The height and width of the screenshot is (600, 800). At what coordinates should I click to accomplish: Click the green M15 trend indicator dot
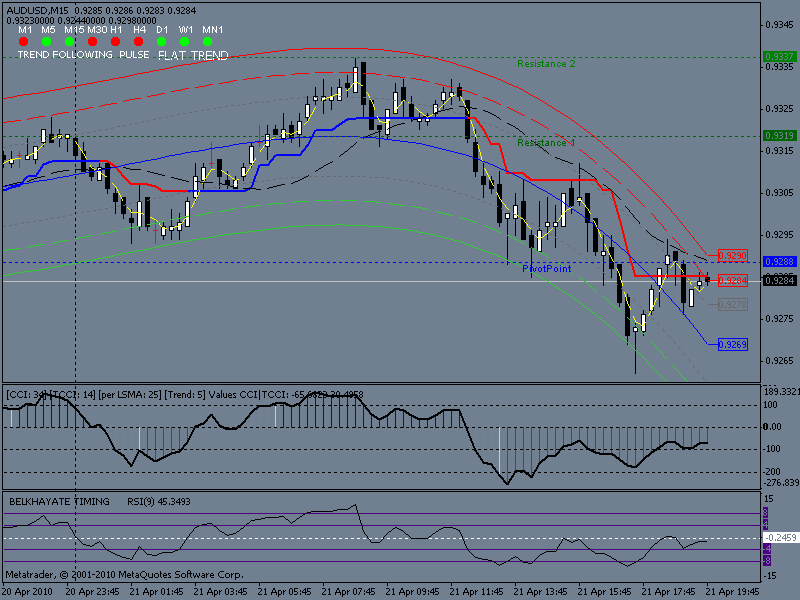coord(71,42)
